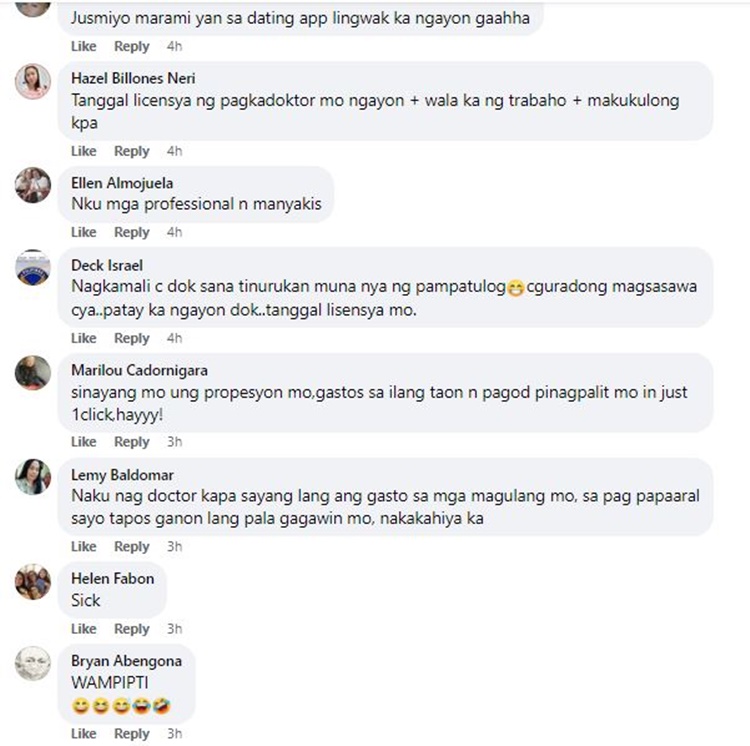View Bryan Abengona's avatar
750x746 pixels.
pos(33,664)
